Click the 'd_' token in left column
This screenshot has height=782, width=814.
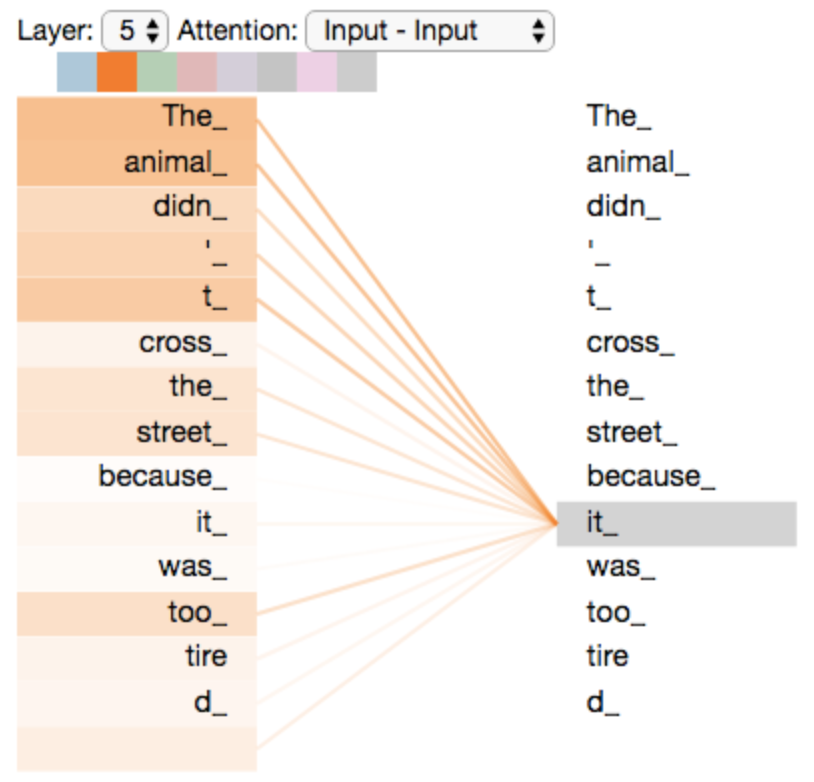137,704
